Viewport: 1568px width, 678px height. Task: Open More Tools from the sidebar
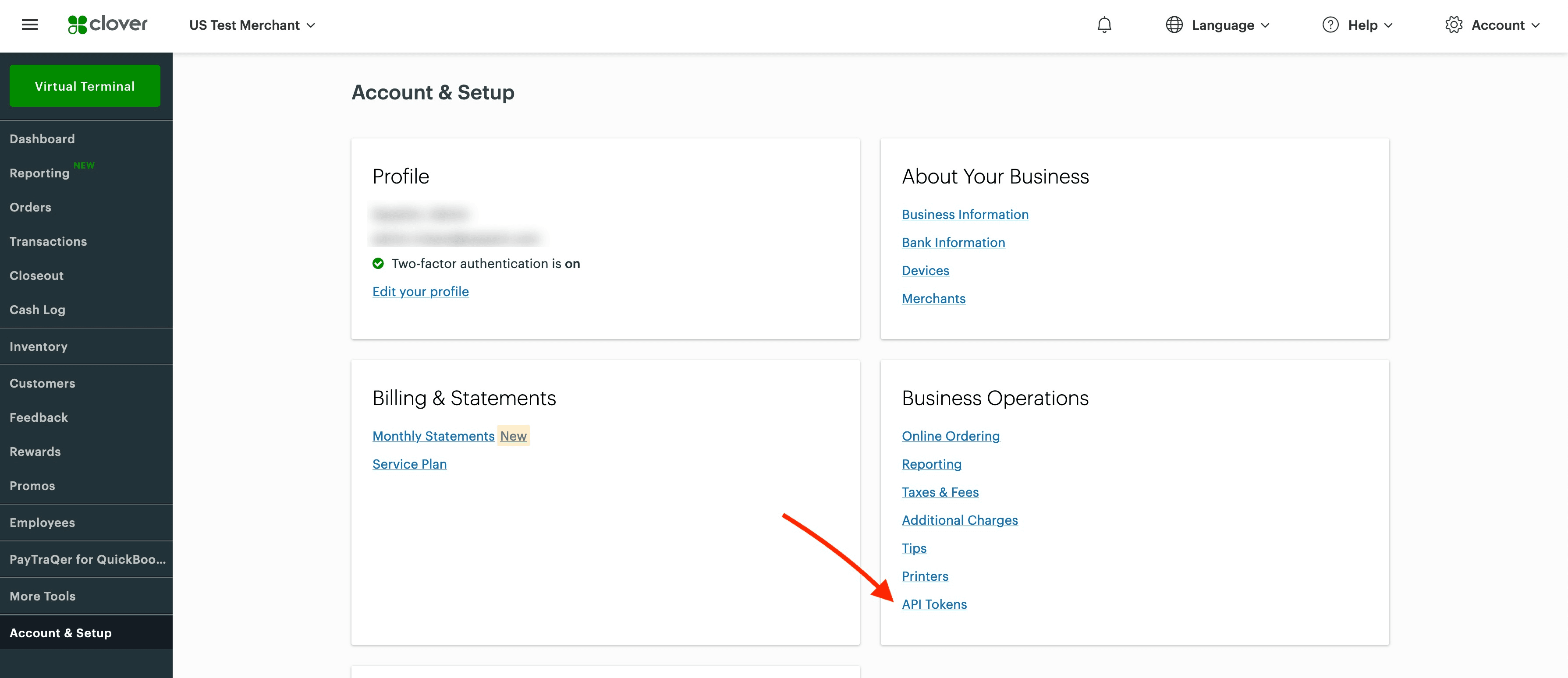click(43, 596)
